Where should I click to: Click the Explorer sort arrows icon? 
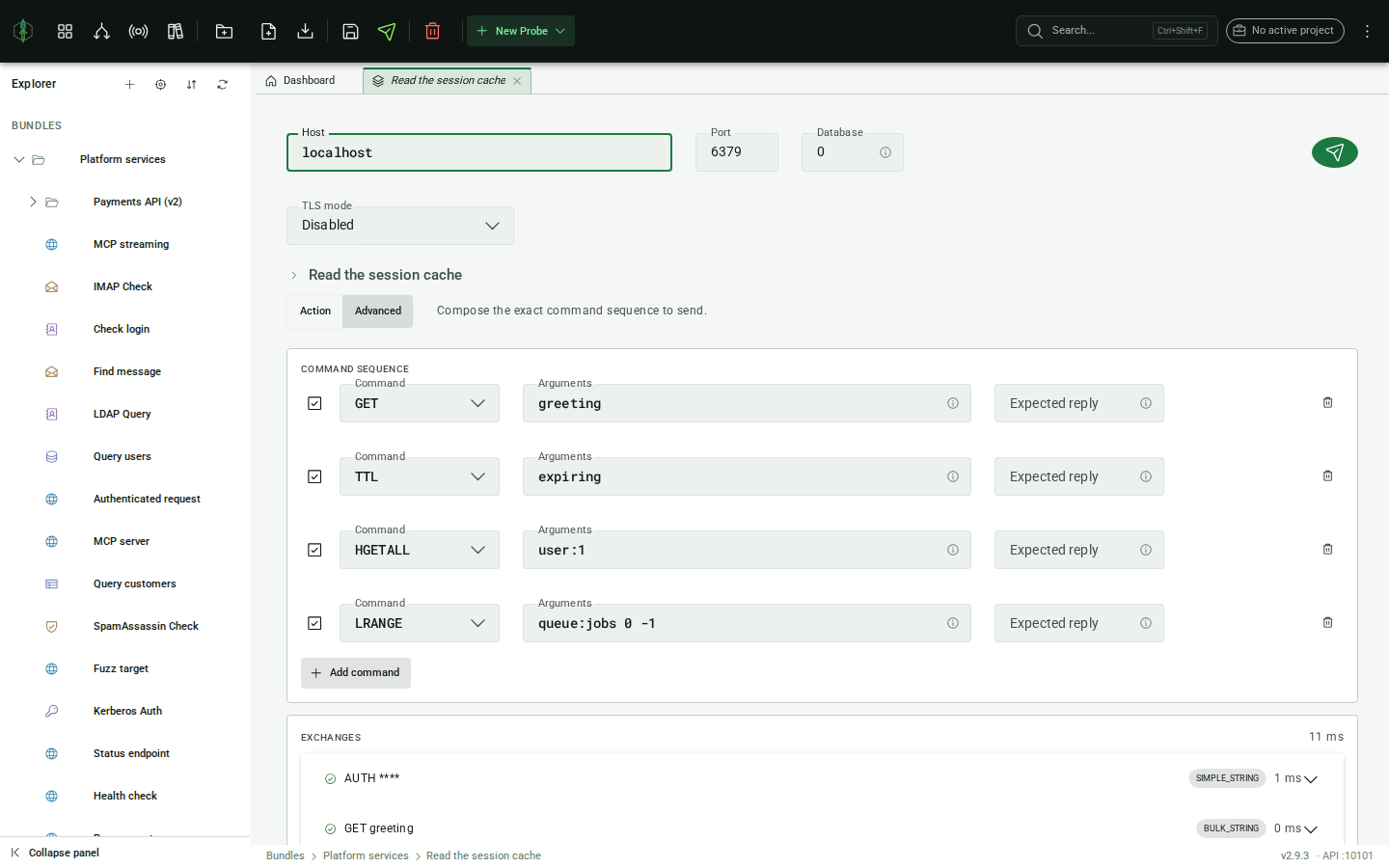pyautogui.click(x=191, y=85)
